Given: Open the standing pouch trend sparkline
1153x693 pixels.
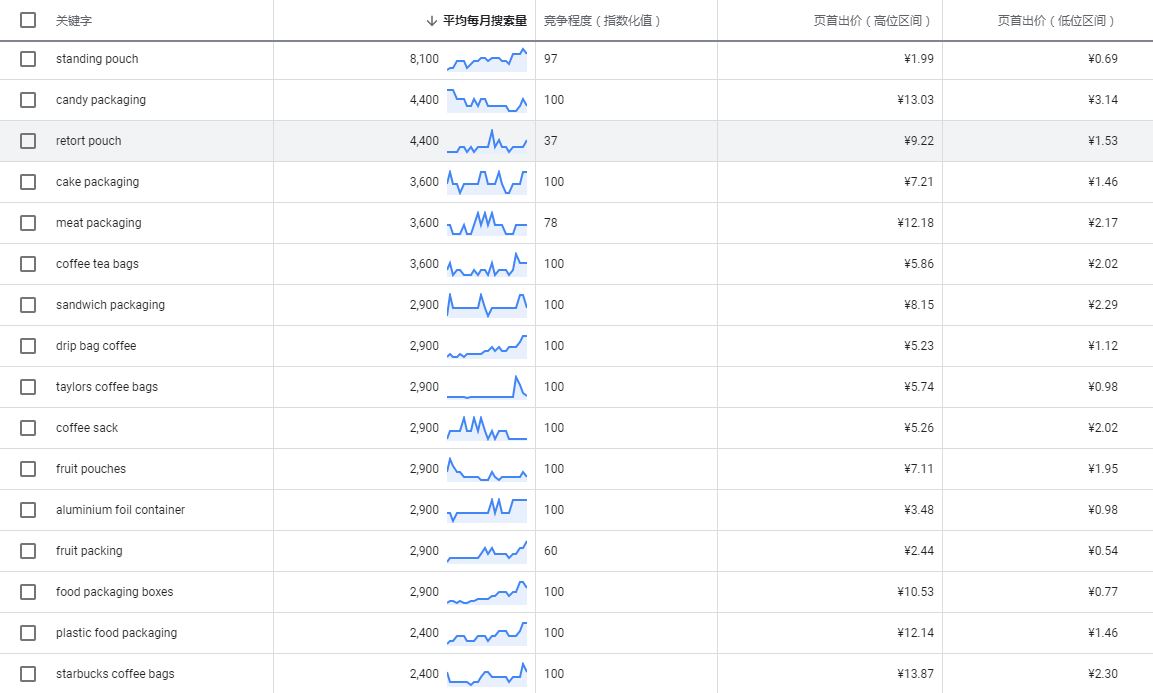Looking at the screenshot, I should click(x=487, y=59).
